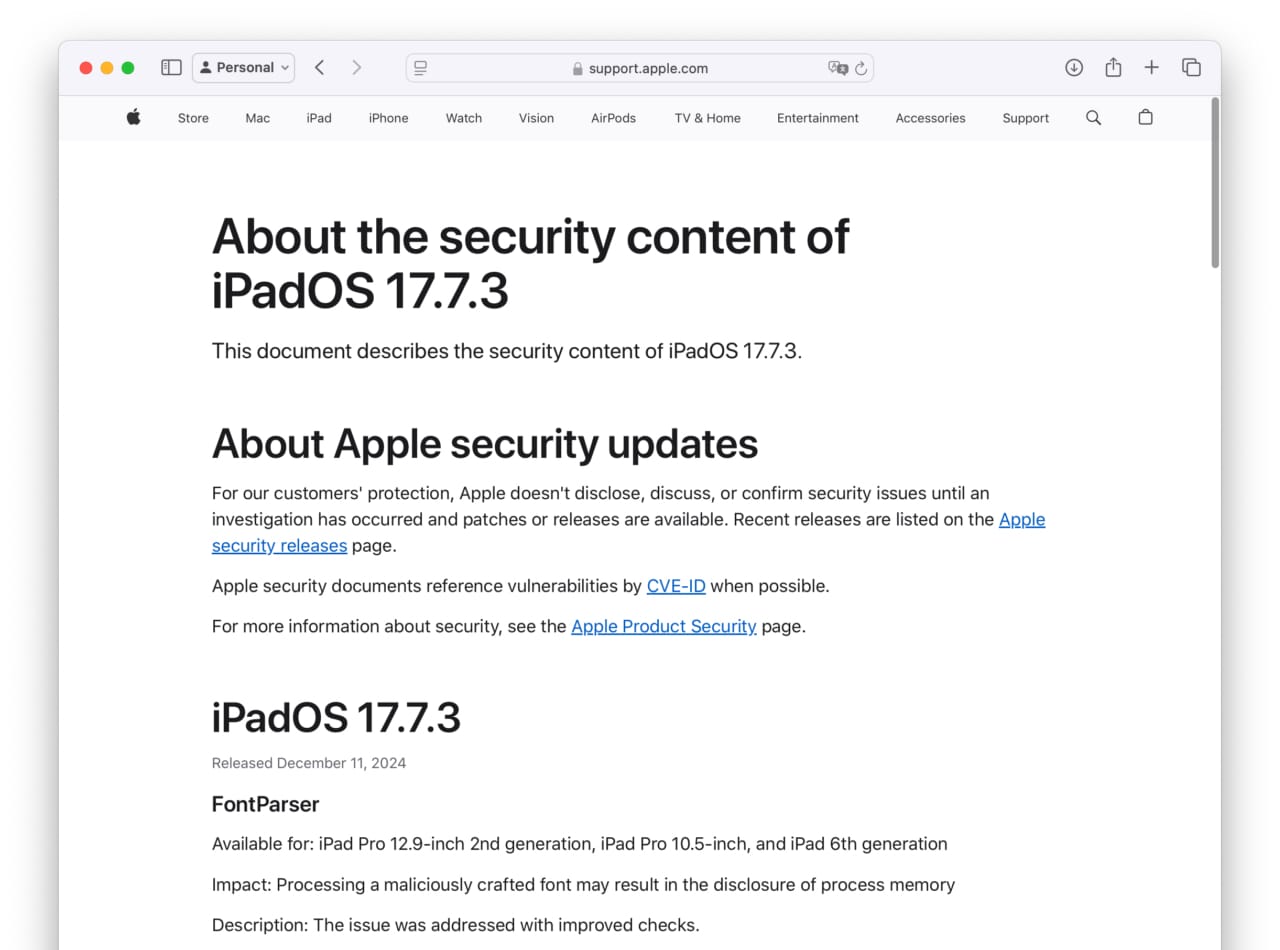The width and height of the screenshot is (1280, 950).
Task: Open the iPhone menu item
Action: (388, 118)
